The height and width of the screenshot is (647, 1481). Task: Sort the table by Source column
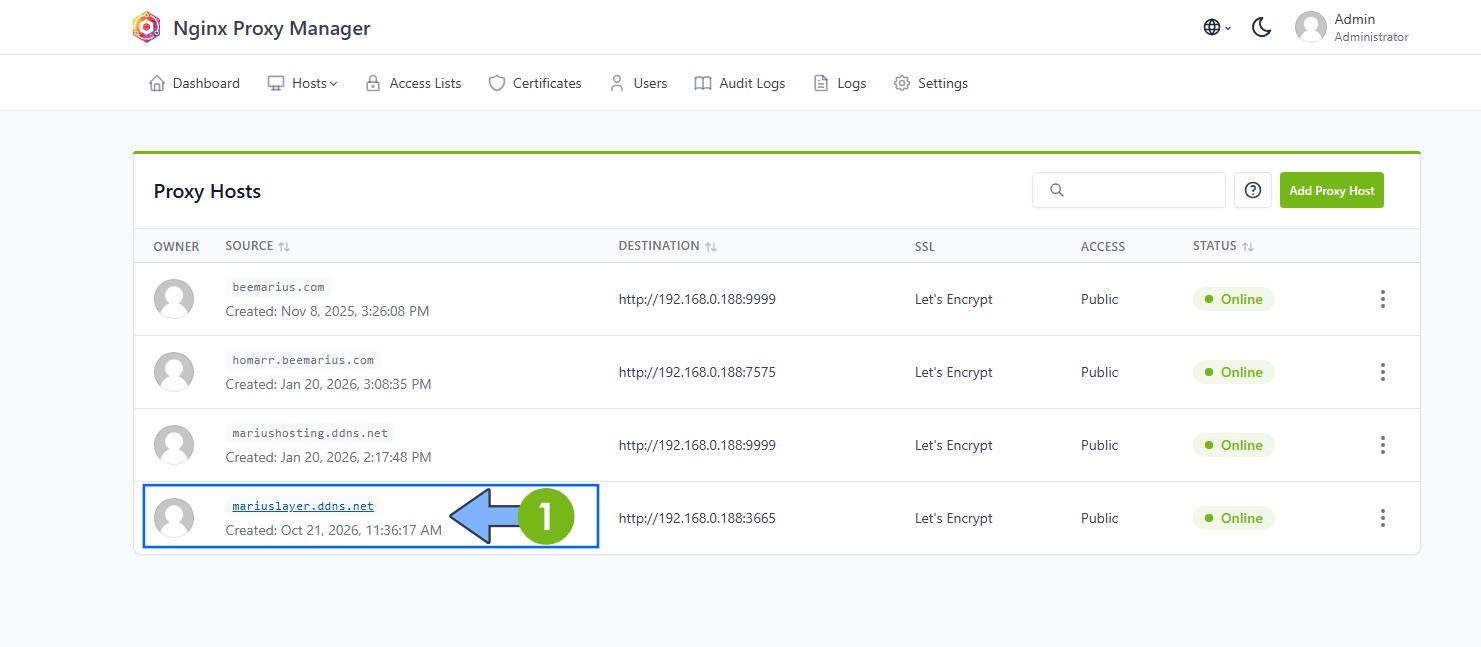point(258,246)
